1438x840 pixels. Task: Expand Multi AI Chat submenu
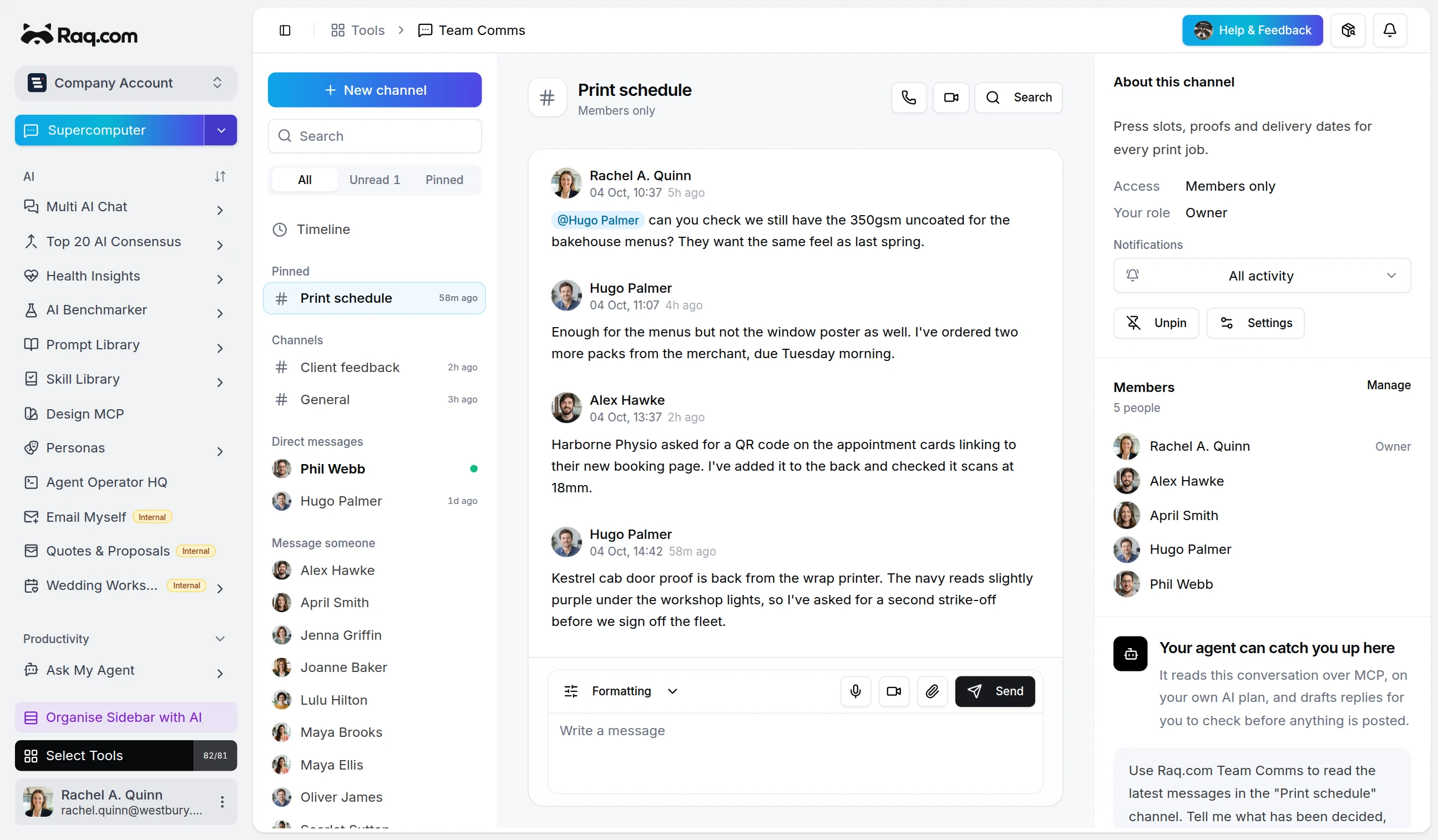(x=220, y=211)
